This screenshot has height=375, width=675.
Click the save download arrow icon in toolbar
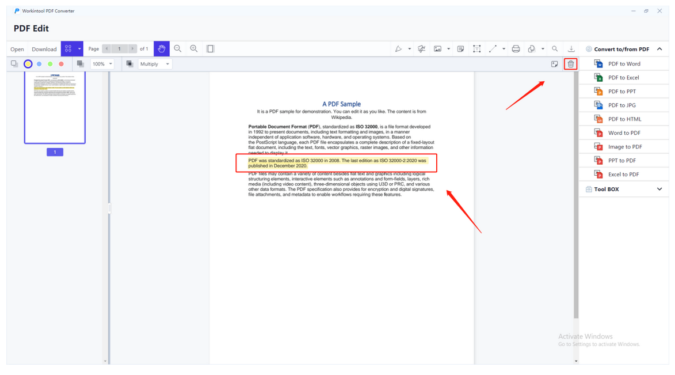(x=571, y=49)
